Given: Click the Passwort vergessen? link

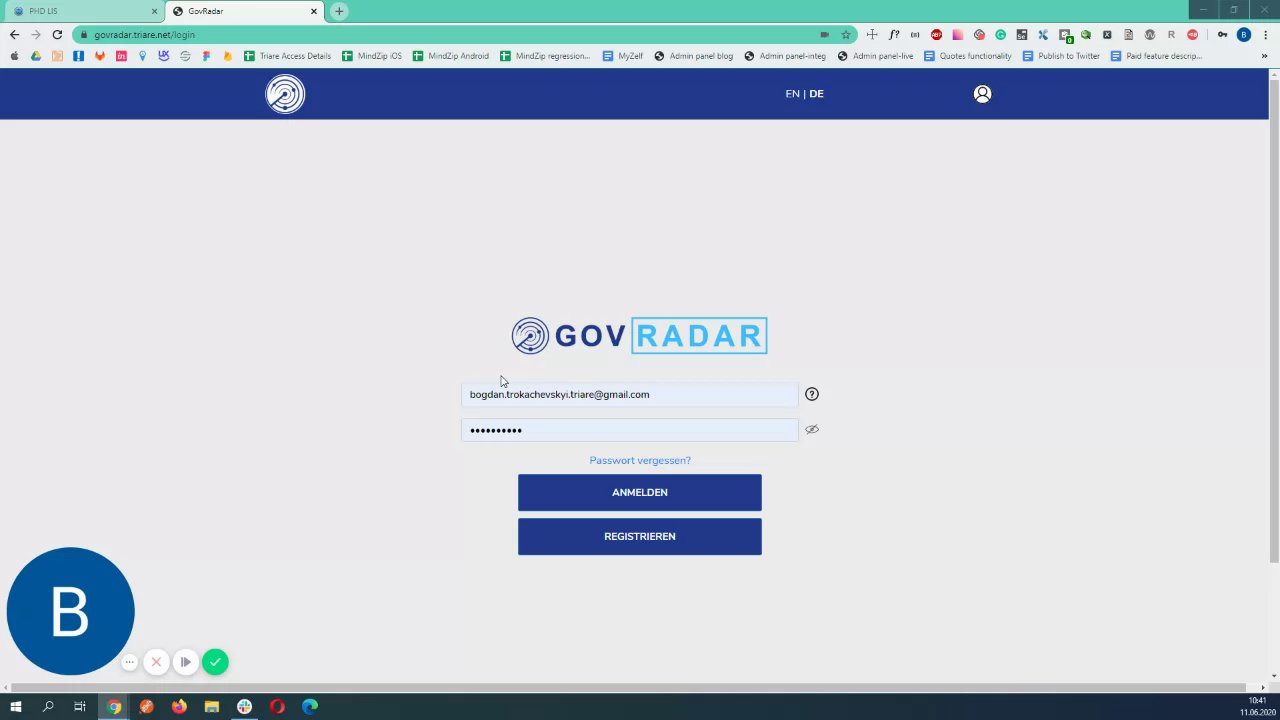Looking at the screenshot, I should 640,461.
